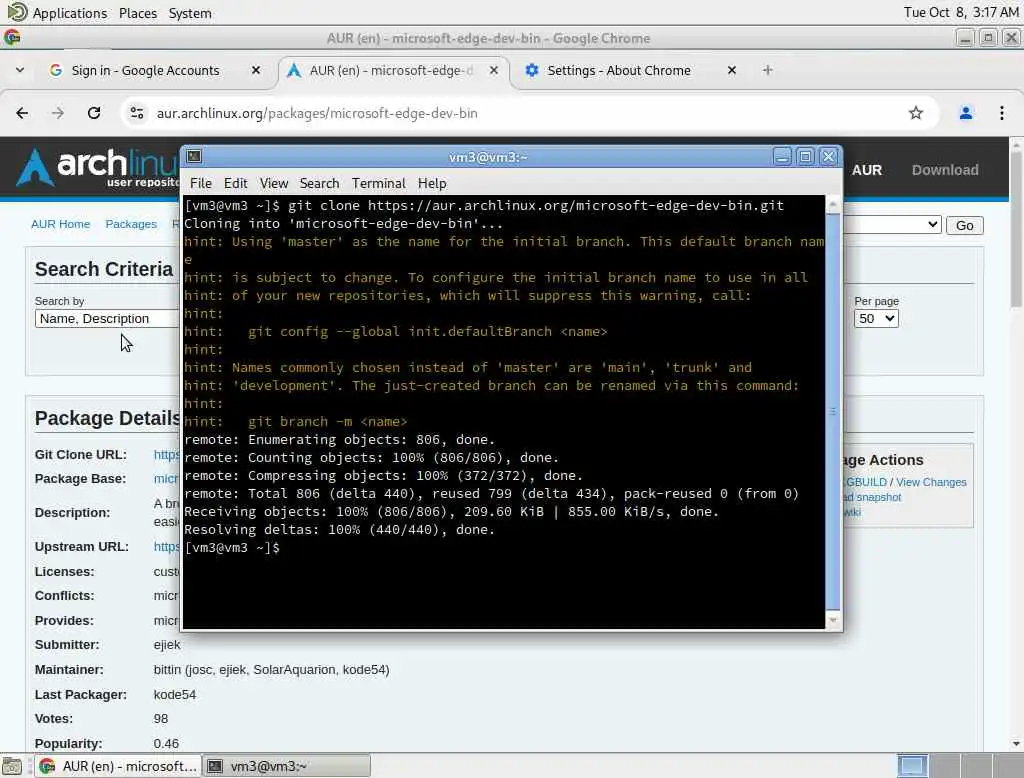Screen dimensions: 1024x778
Task: Open the Package Base link
Action: [166, 479]
